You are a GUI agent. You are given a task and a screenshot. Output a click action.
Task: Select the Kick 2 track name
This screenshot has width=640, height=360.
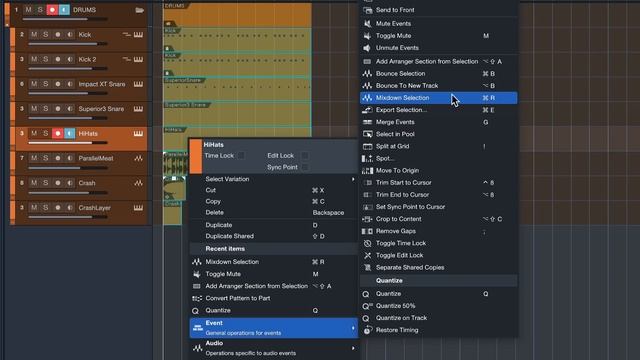point(87,60)
